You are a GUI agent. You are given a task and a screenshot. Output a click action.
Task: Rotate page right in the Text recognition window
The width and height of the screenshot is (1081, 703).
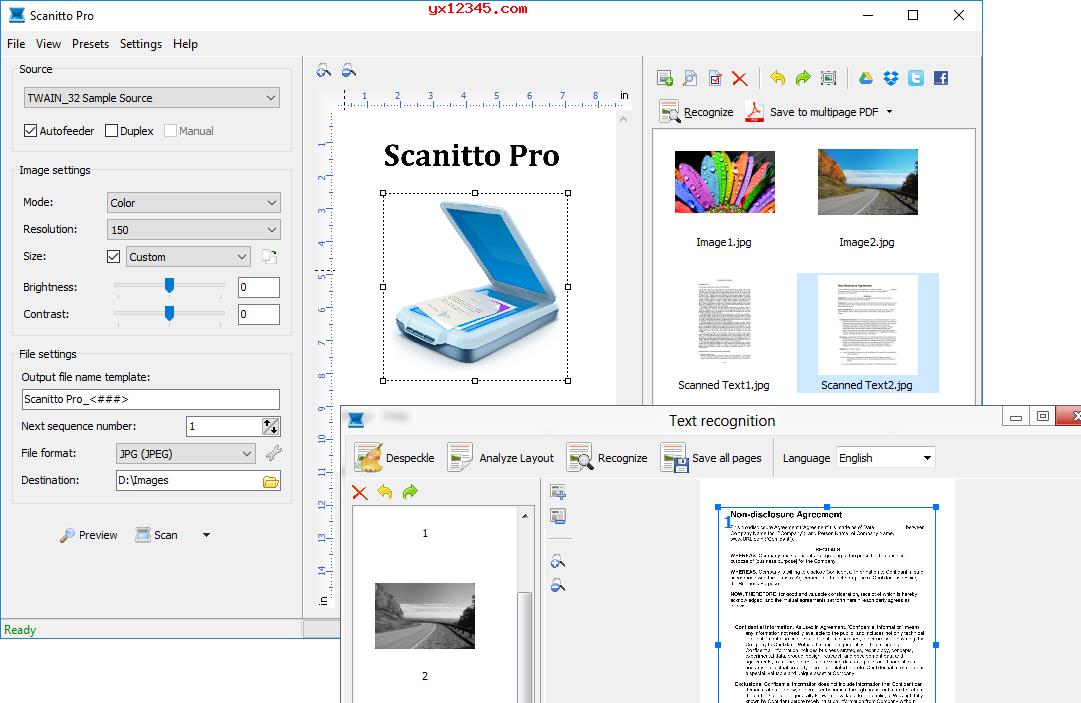tap(410, 492)
